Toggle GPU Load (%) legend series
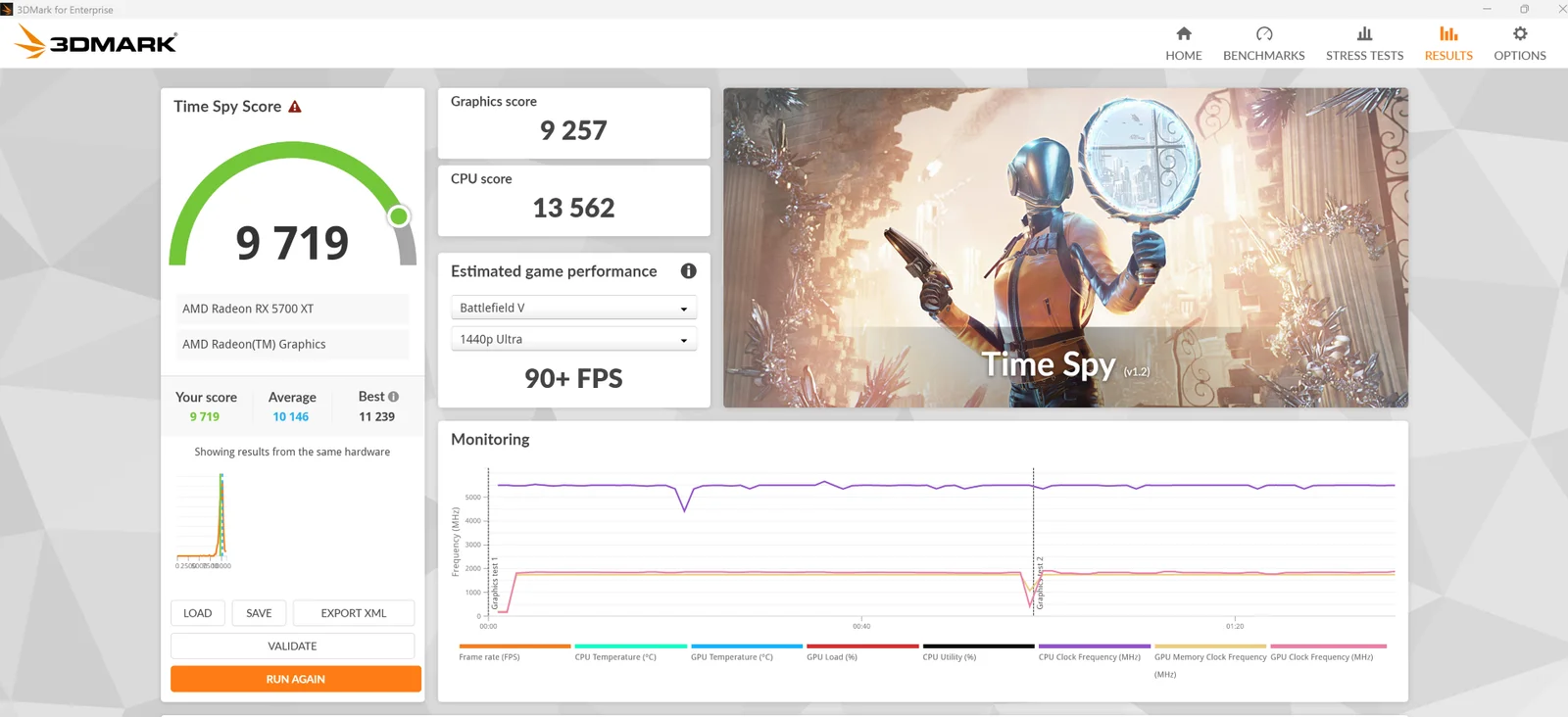 832,657
